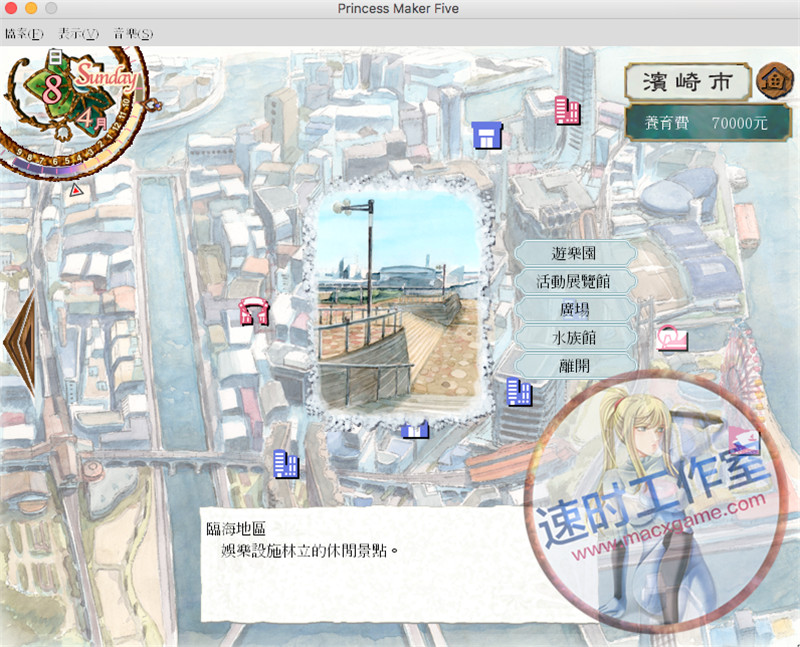Select the 水族館 option

coord(575,337)
